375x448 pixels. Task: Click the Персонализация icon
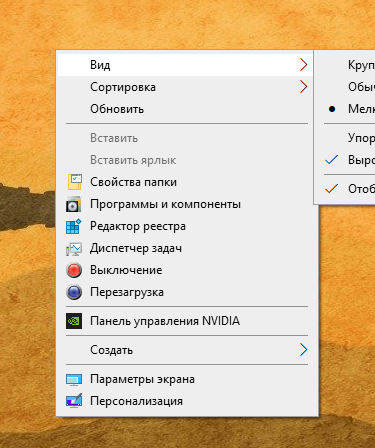pos(74,401)
